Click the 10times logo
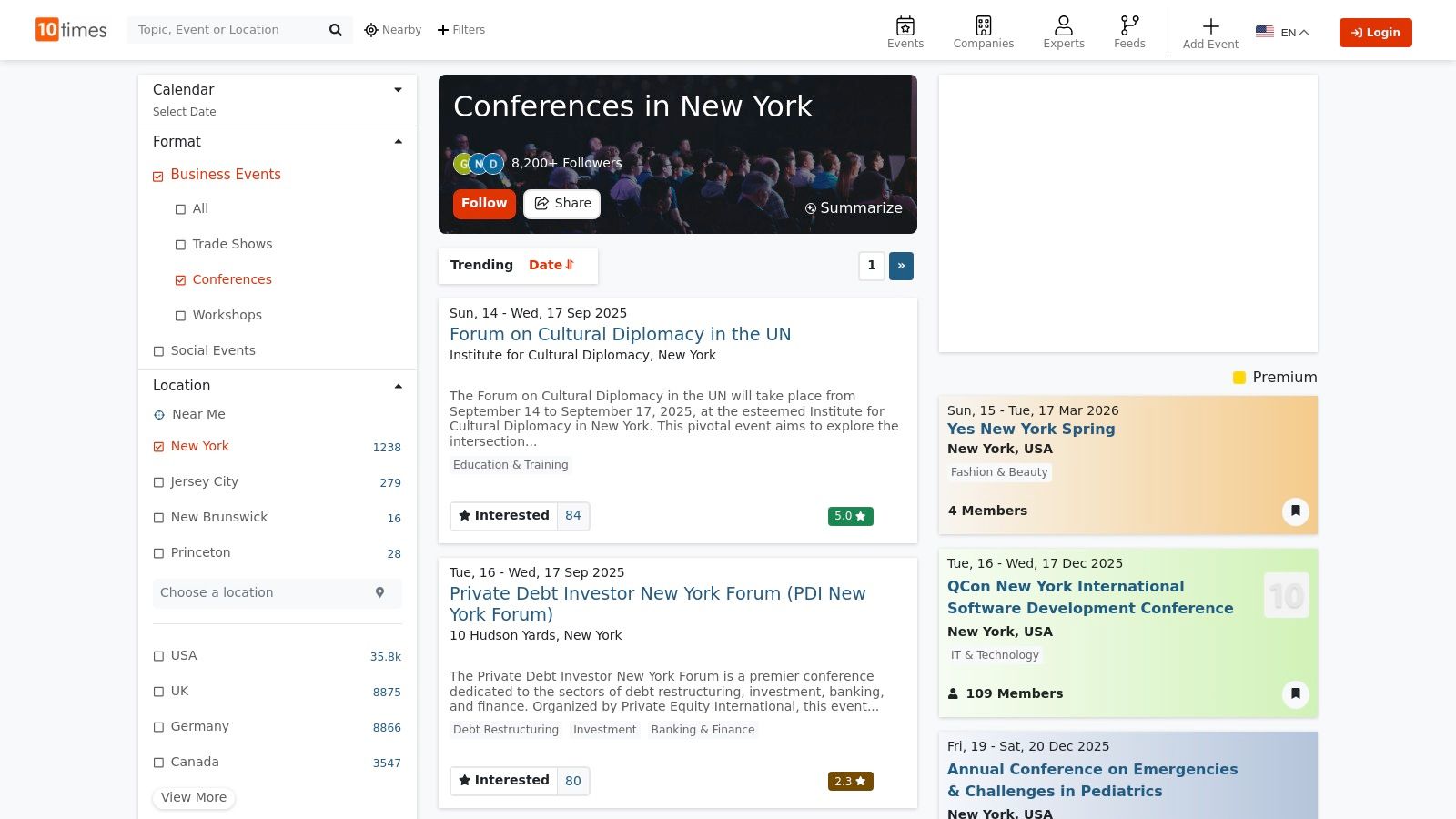 [71, 30]
